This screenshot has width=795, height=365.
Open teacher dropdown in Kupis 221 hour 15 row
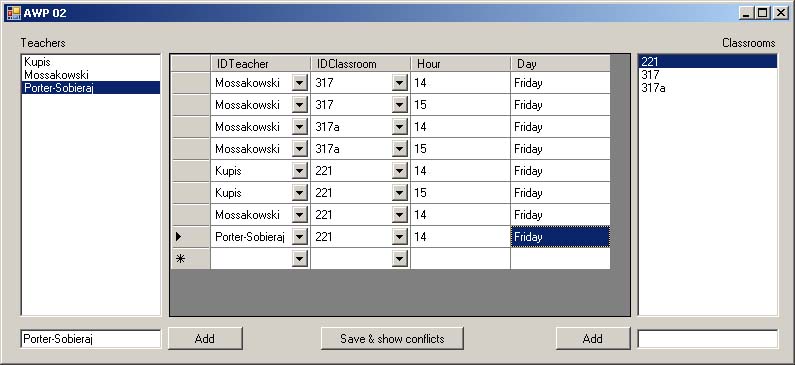[300, 193]
